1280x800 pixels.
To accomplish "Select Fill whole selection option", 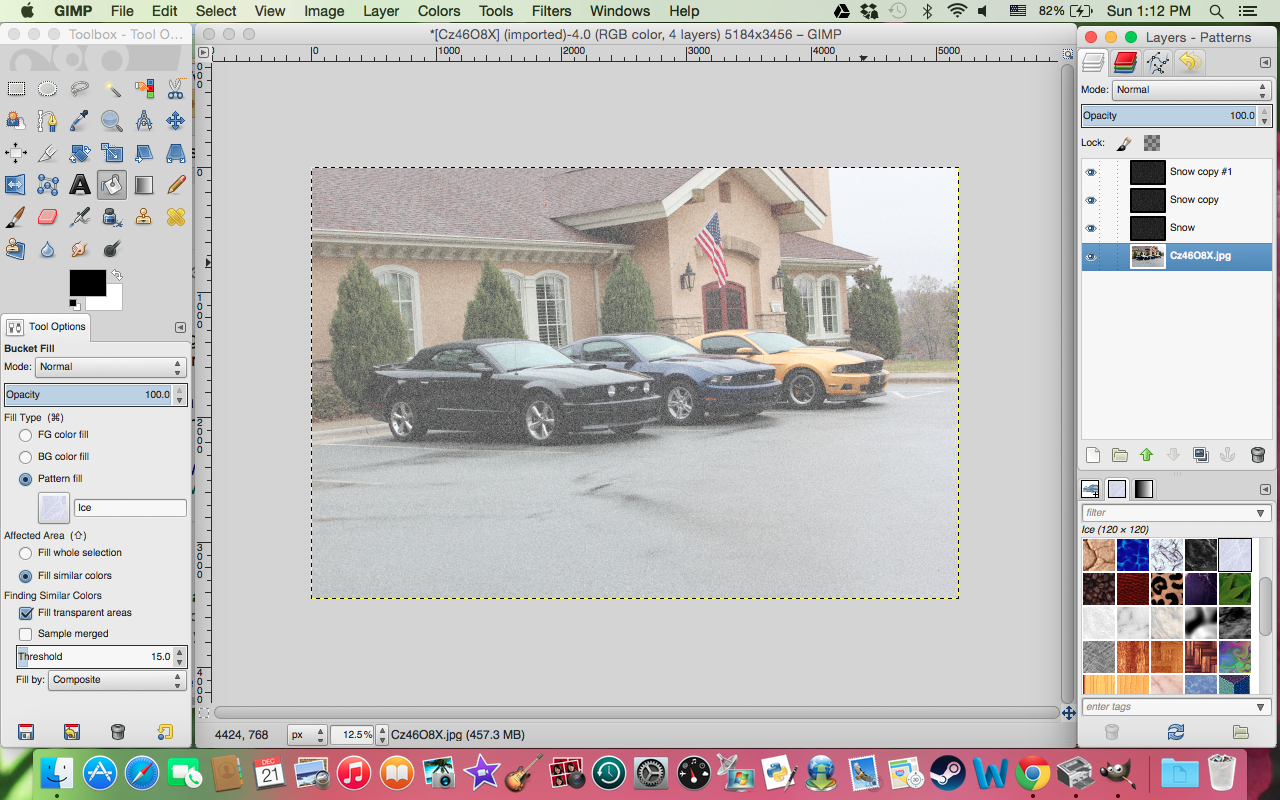I will (25, 553).
